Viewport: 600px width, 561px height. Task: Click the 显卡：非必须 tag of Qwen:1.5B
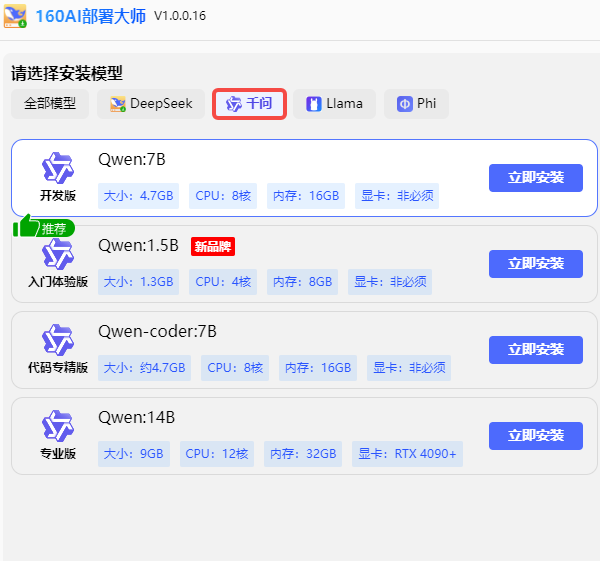[390, 282]
